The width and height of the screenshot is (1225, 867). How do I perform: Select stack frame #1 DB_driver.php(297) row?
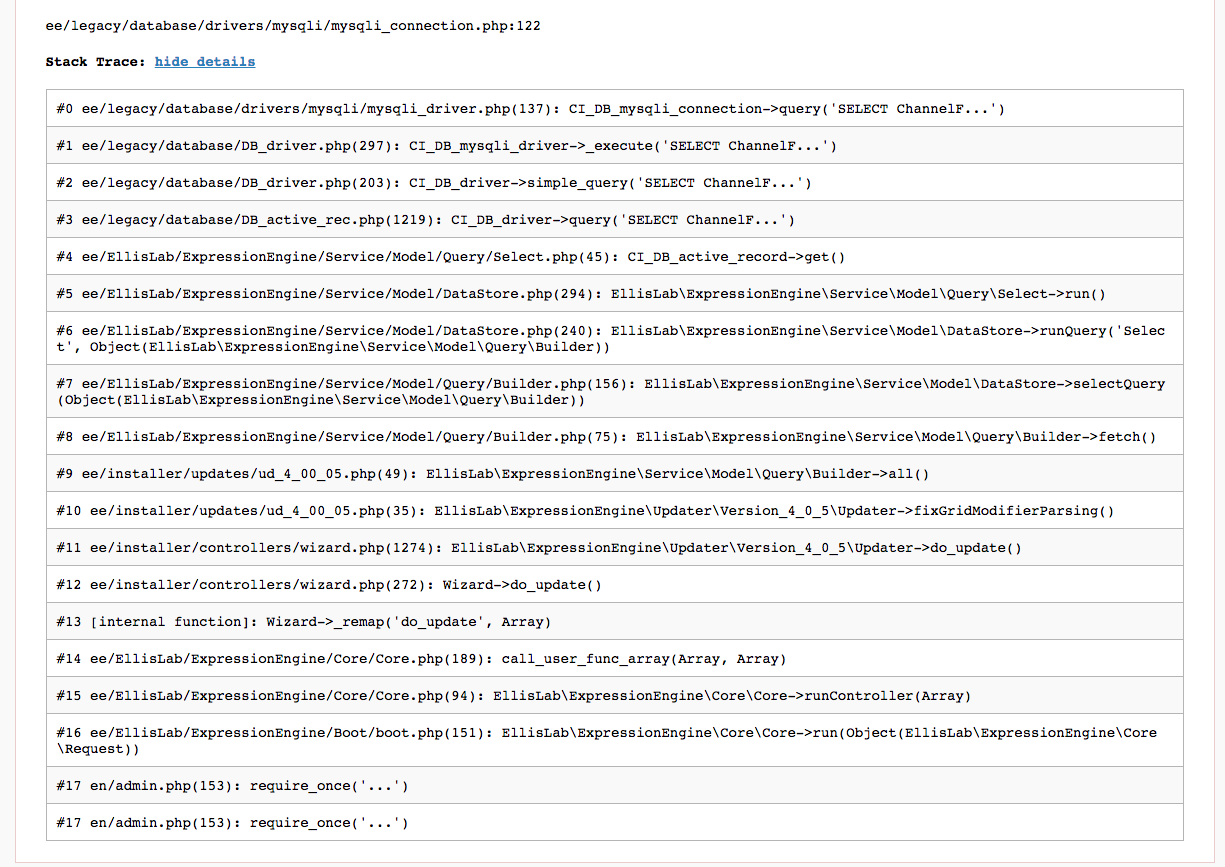(x=446, y=146)
